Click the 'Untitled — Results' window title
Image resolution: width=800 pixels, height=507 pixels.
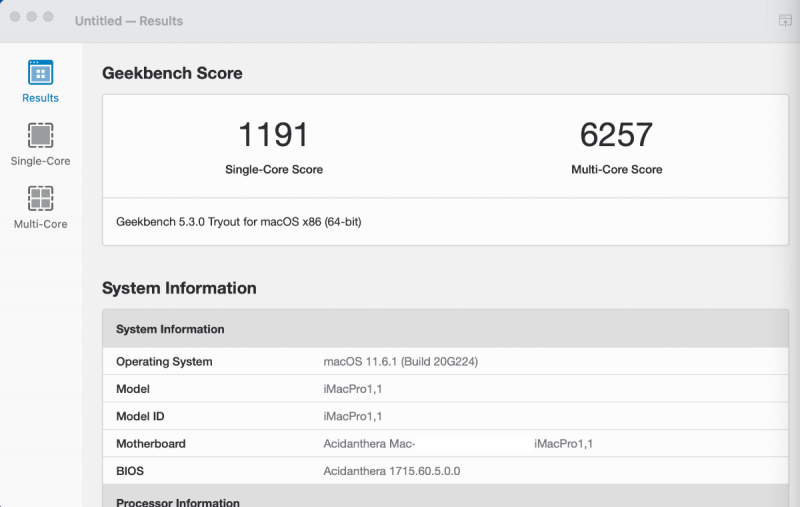[x=129, y=21]
